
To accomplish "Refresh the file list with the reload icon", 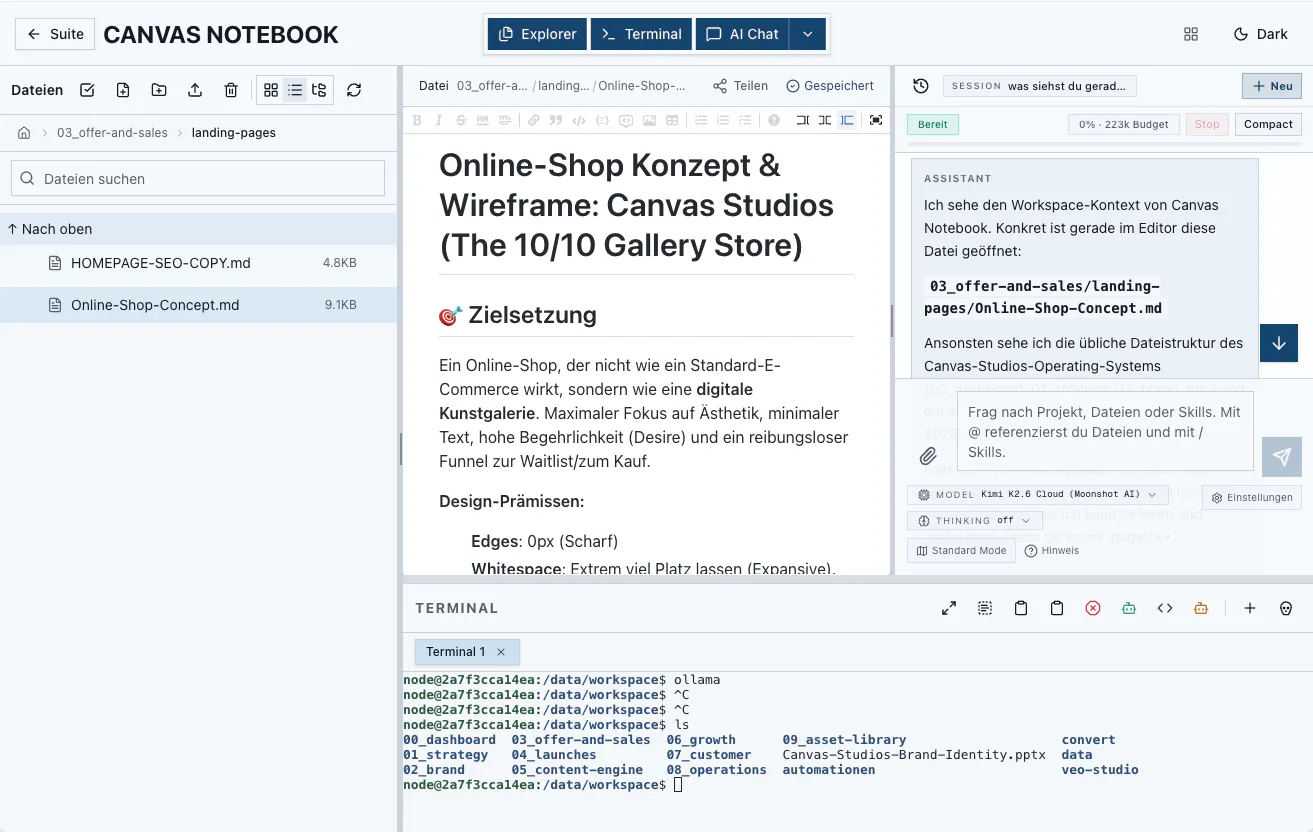I will 354,90.
